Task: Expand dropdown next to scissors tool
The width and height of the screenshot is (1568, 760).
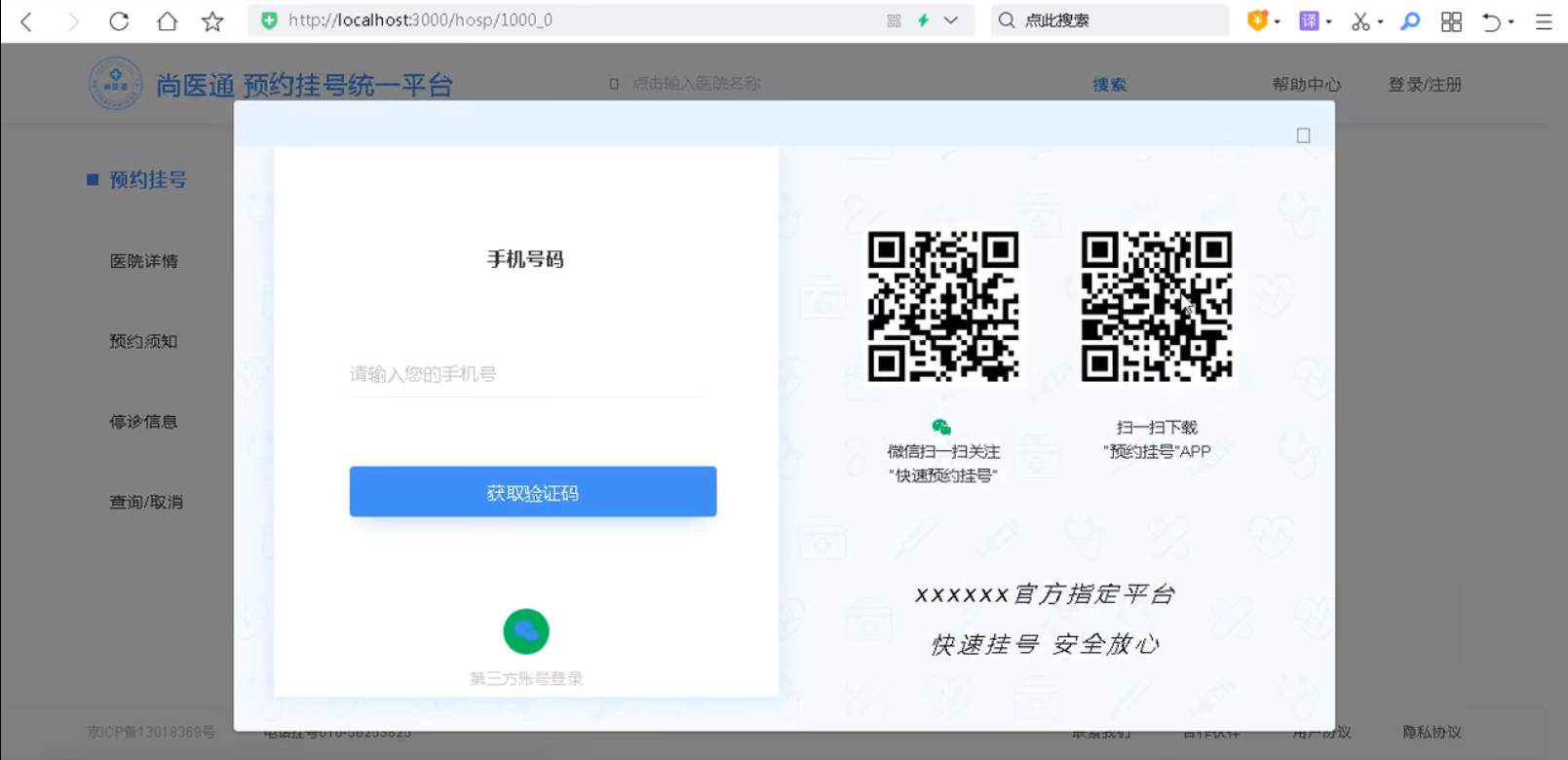Action: click(1381, 21)
